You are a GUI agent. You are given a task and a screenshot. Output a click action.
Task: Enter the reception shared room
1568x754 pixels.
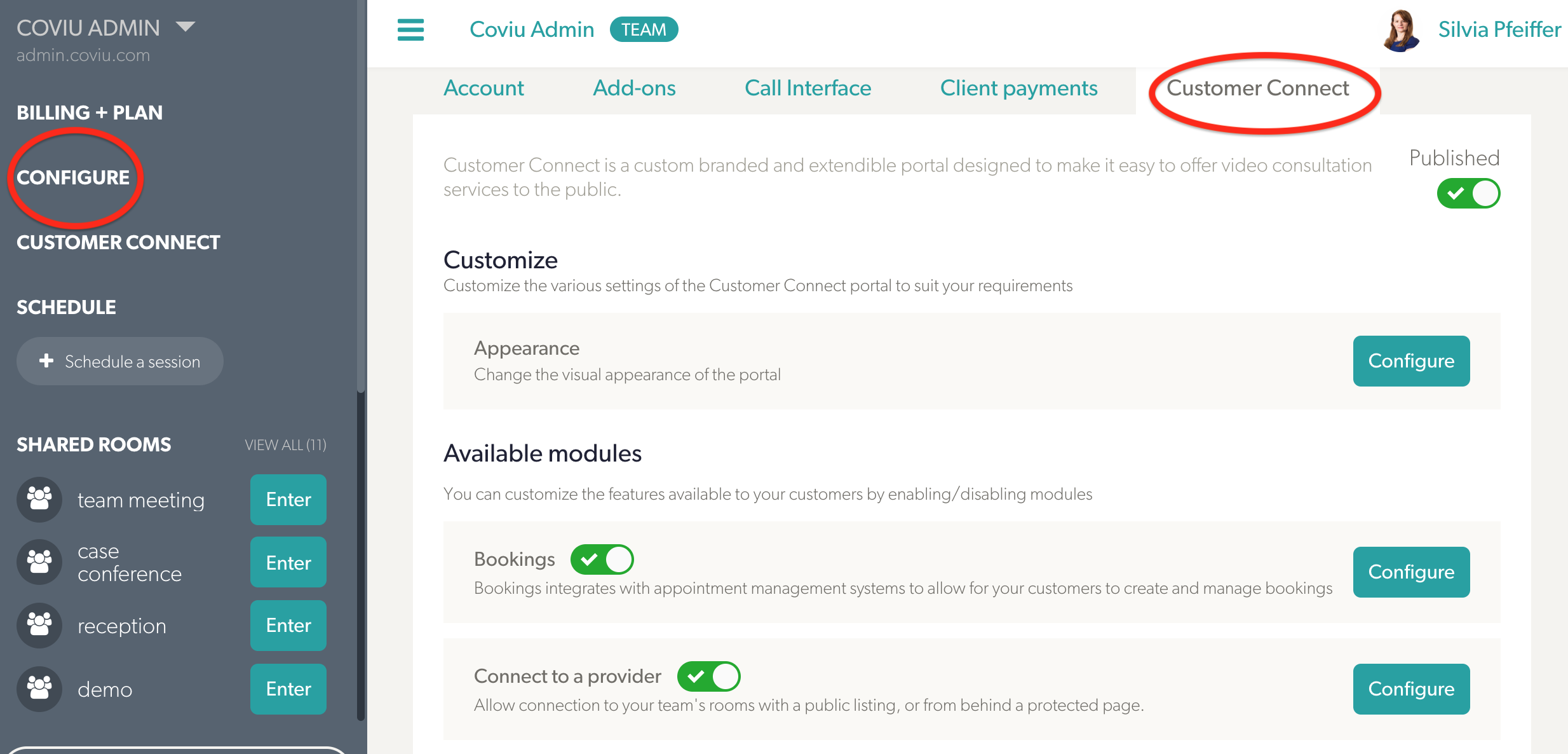[288, 626]
